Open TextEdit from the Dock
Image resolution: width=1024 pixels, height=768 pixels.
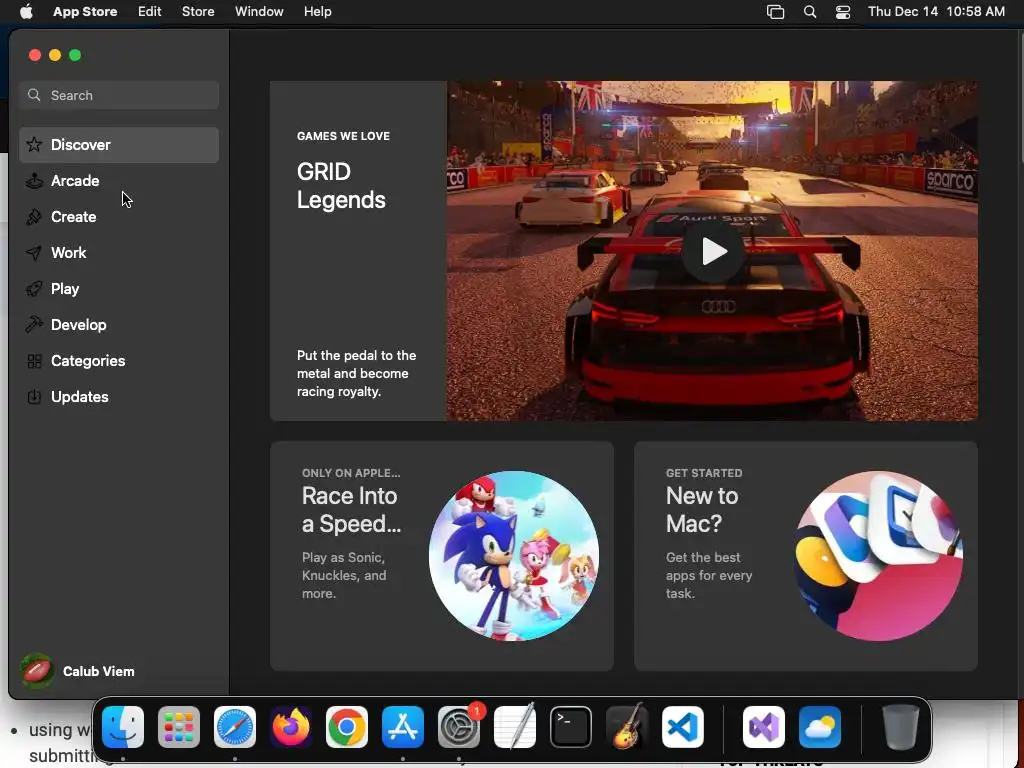pos(515,727)
